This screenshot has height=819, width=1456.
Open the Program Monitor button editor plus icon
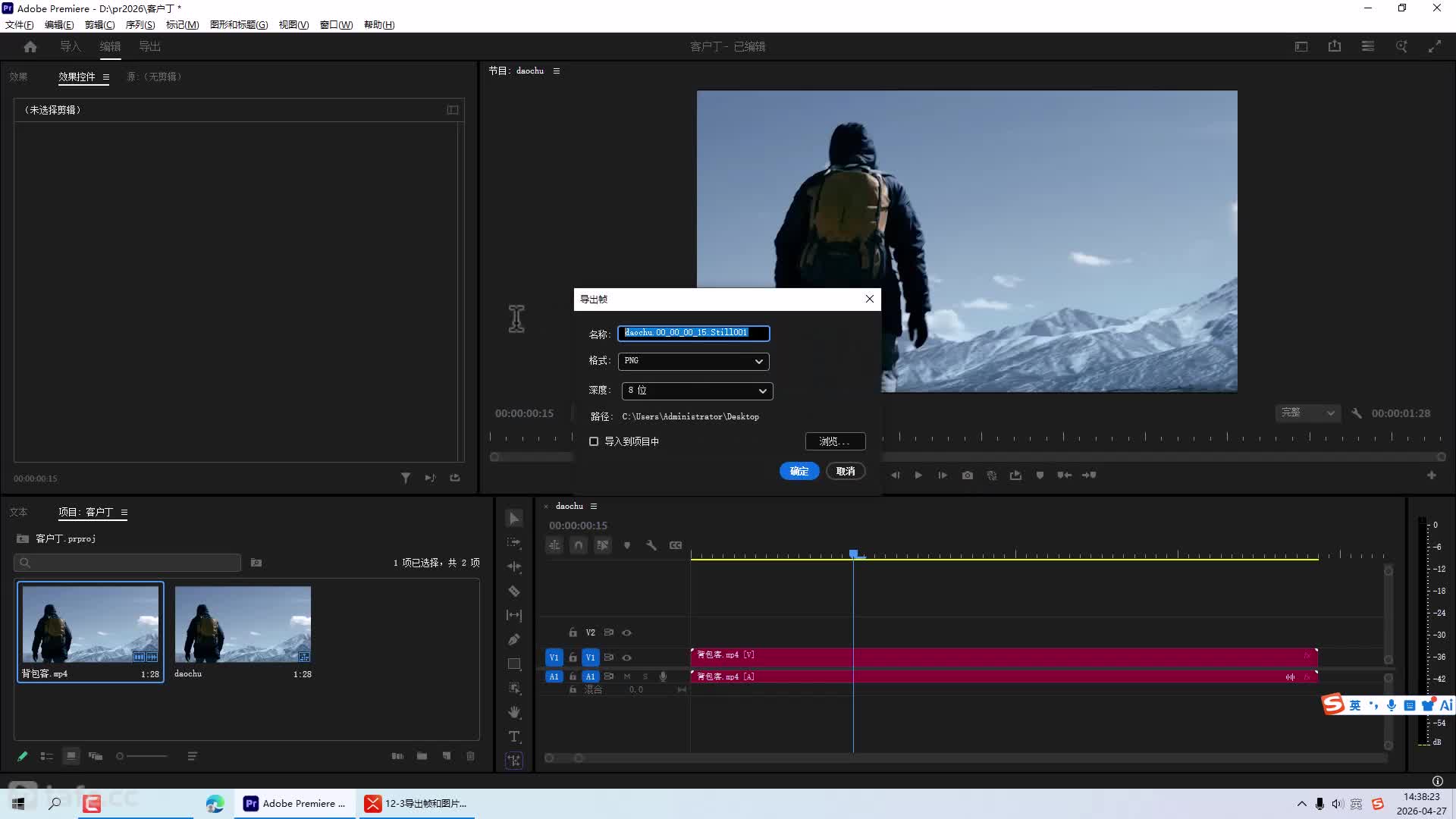pos(1432,475)
